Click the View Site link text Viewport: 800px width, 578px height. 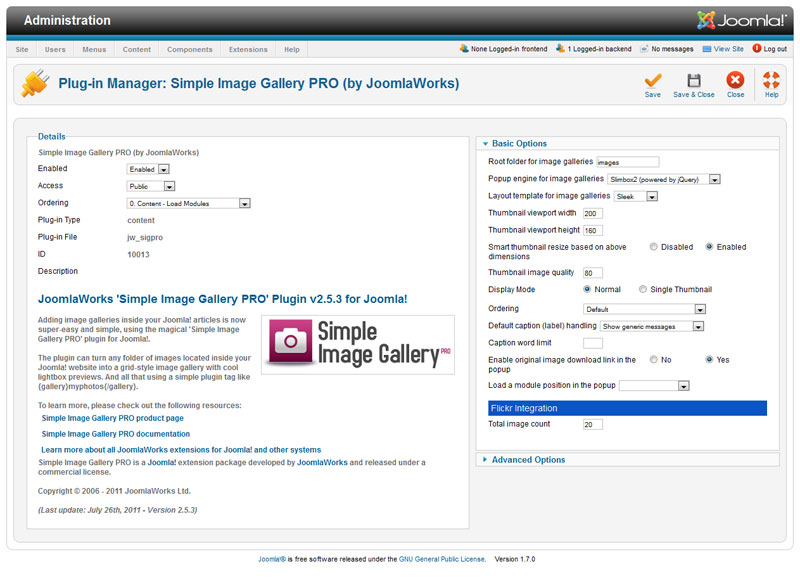[x=729, y=49]
